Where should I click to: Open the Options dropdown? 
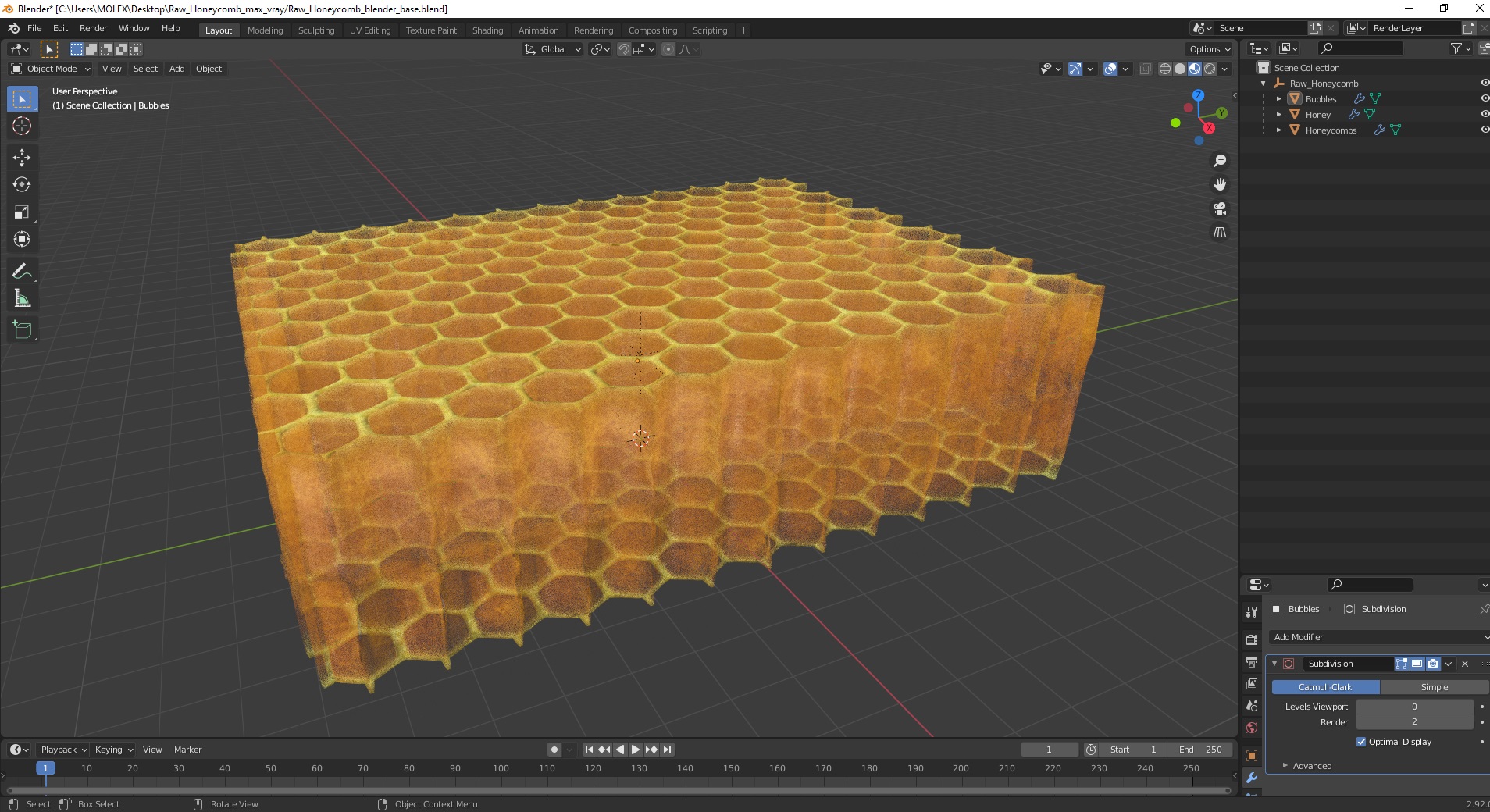pyautogui.click(x=1210, y=49)
